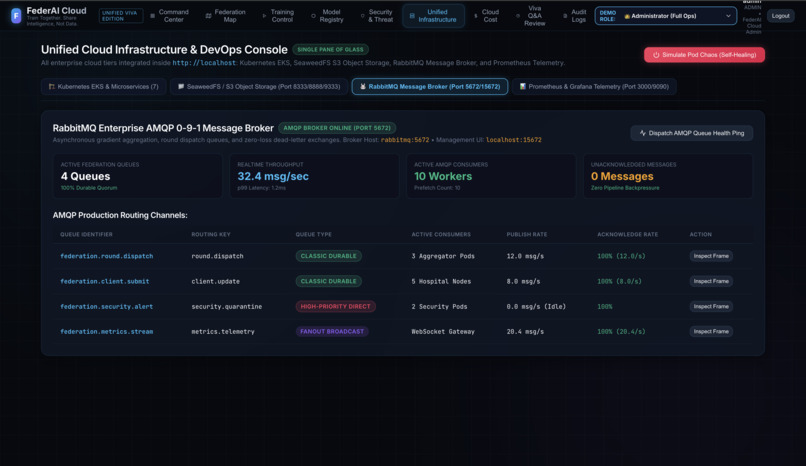Click the SeaweedFS tab storage icon

181,87
